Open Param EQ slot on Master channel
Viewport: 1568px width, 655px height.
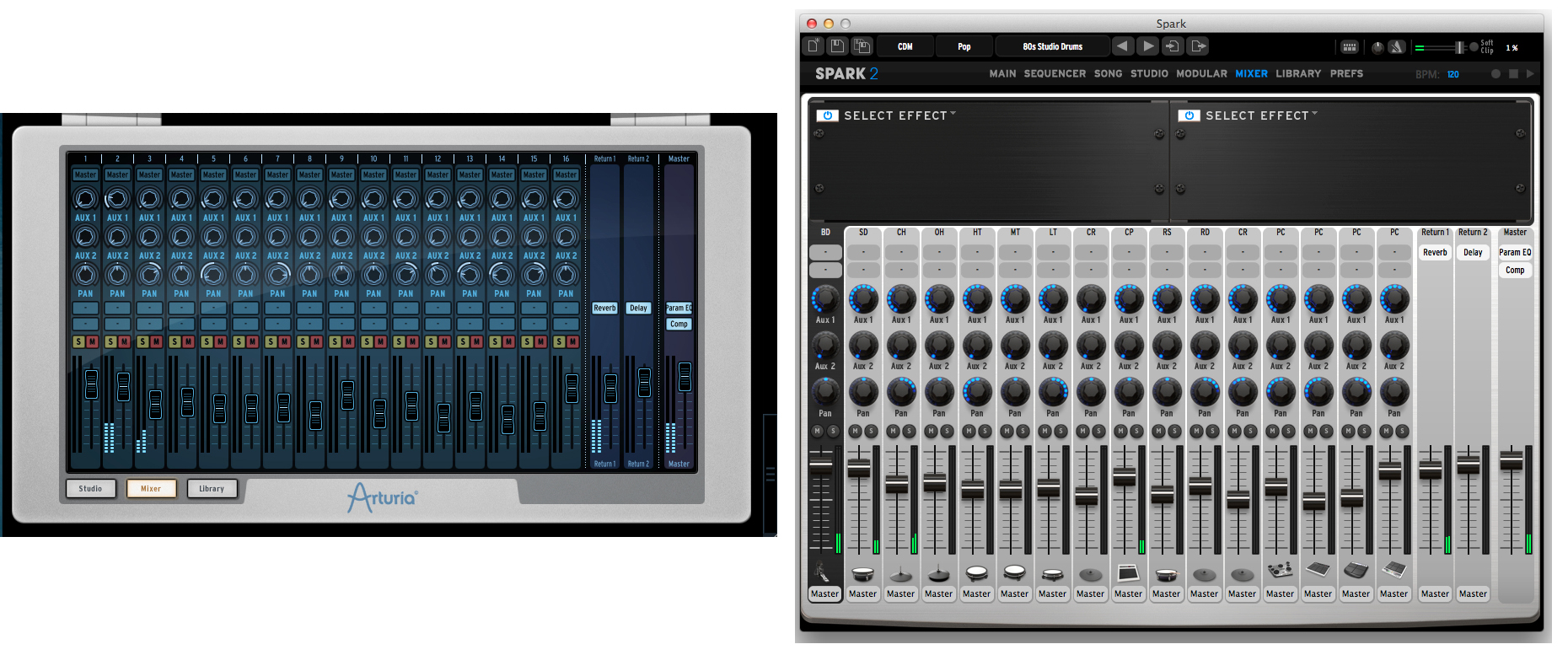[x=1515, y=252]
